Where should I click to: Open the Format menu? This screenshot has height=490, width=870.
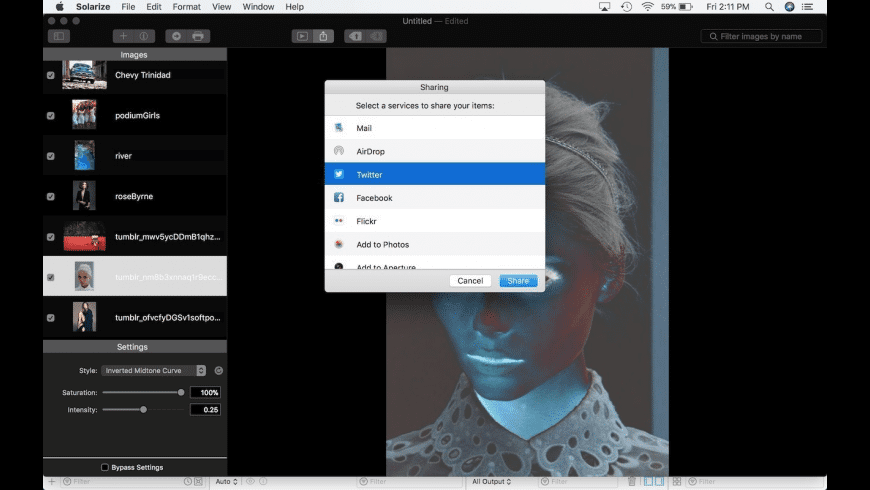pos(186,7)
